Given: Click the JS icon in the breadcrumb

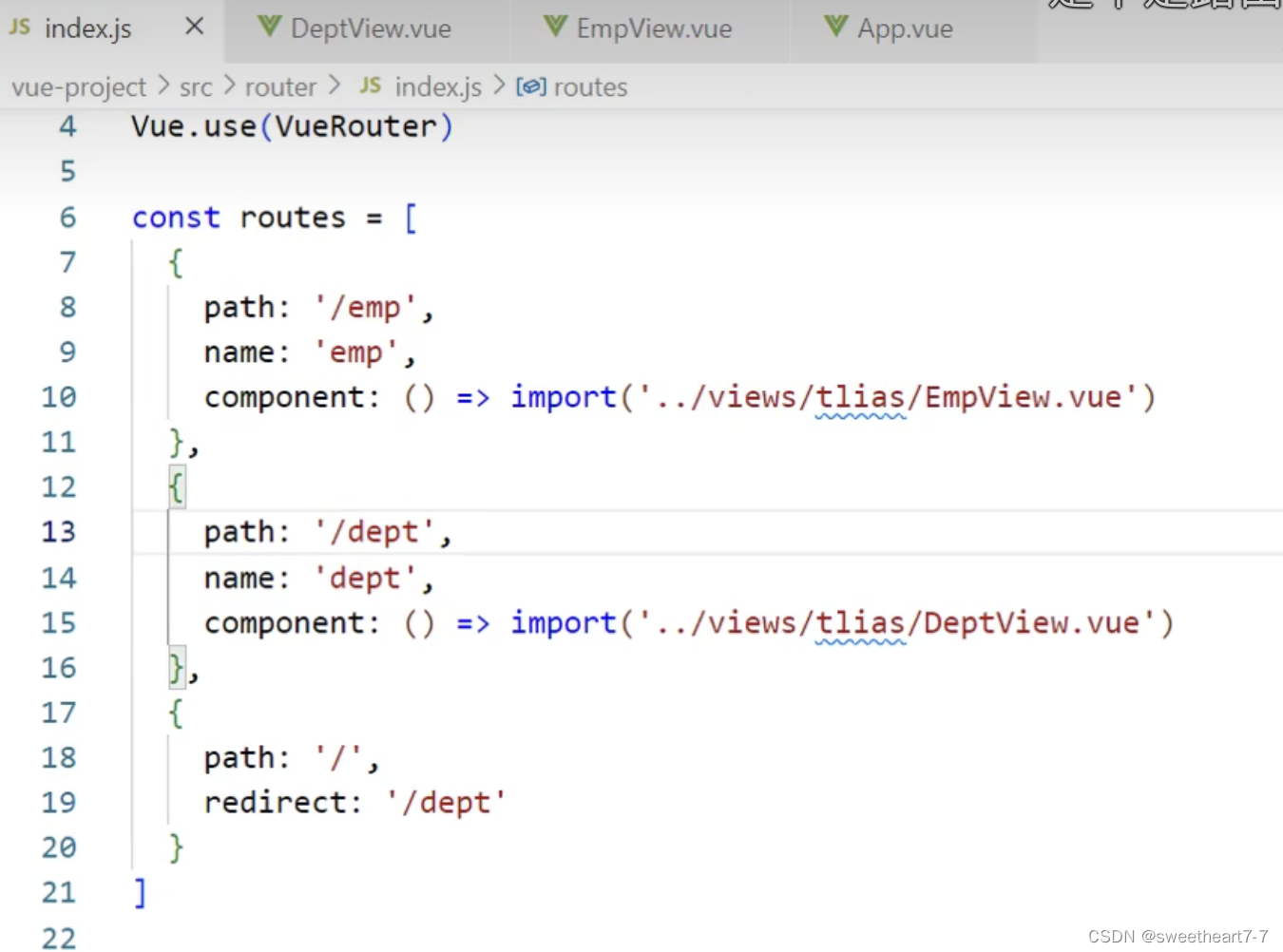Looking at the screenshot, I should point(371,86).
